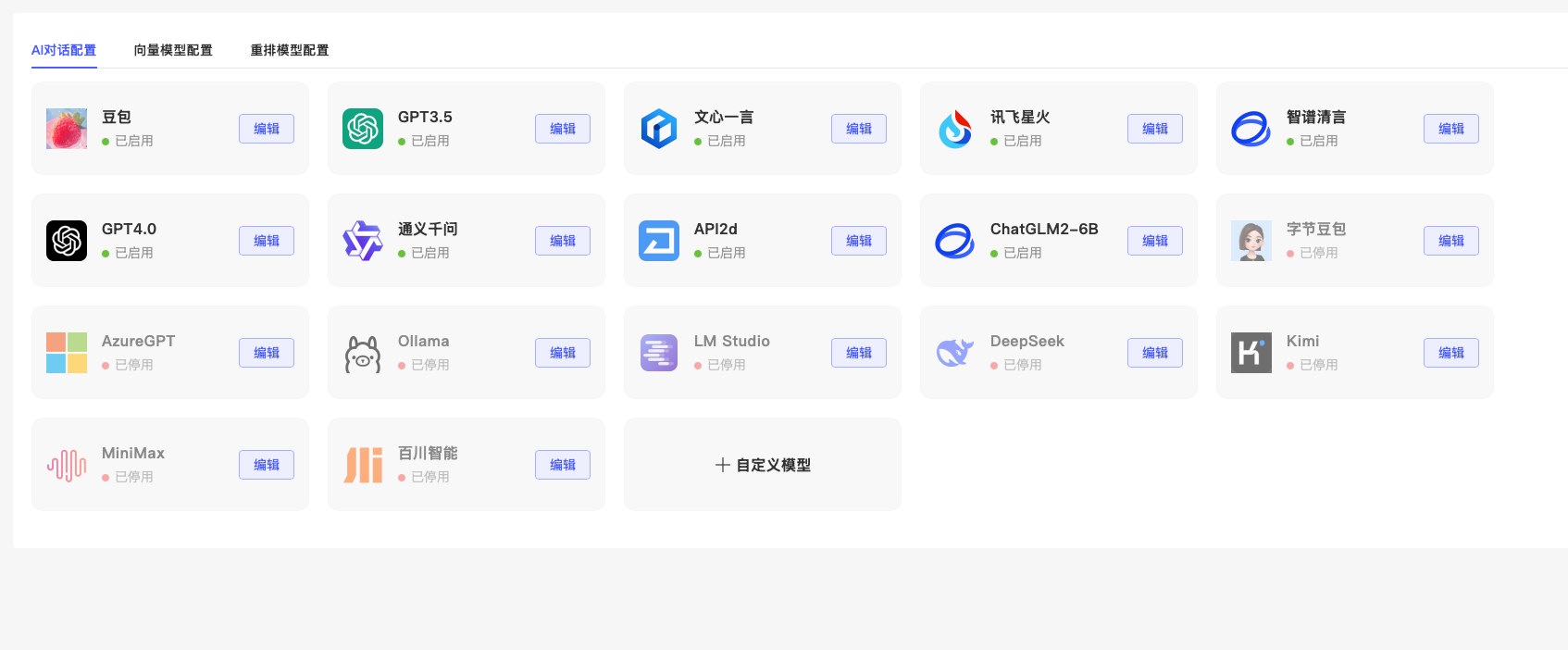The height and width of the screenshot is (650, 1568).
Task: Click the 智谱清言 blue swirl logo
Action: (x=1251, y=129)
